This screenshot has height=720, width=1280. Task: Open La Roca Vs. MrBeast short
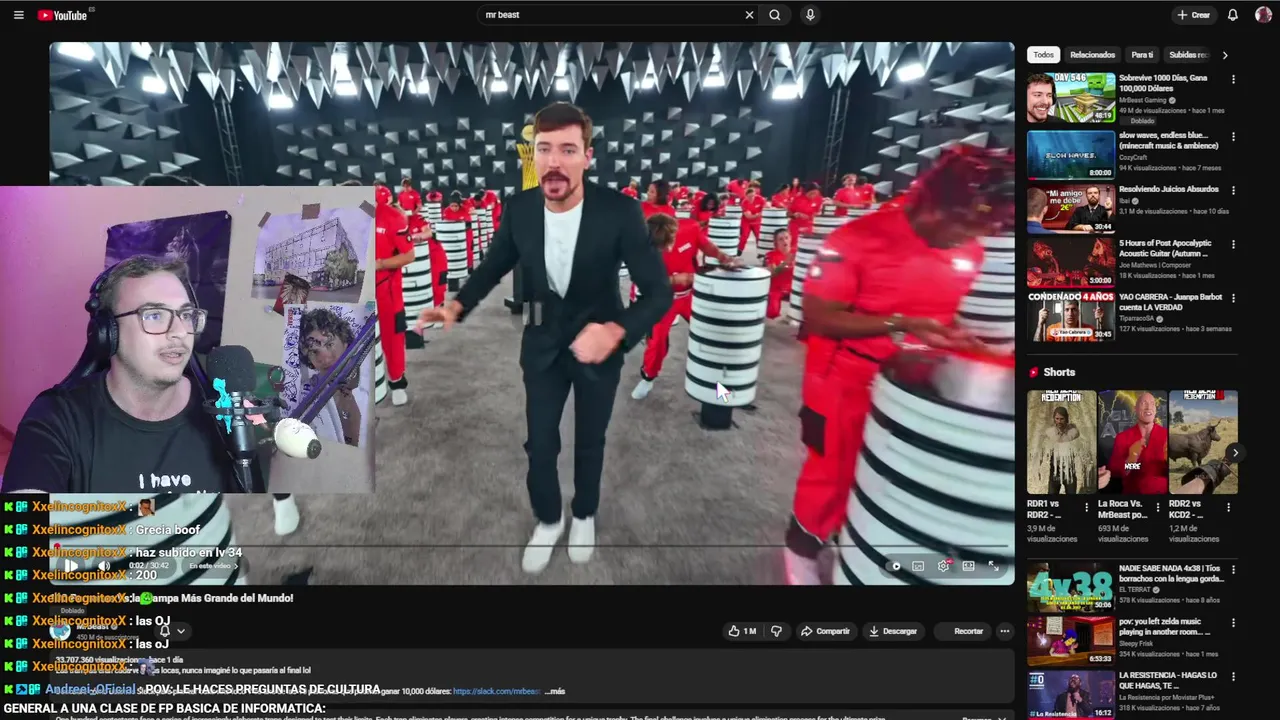click(1132, 442)
